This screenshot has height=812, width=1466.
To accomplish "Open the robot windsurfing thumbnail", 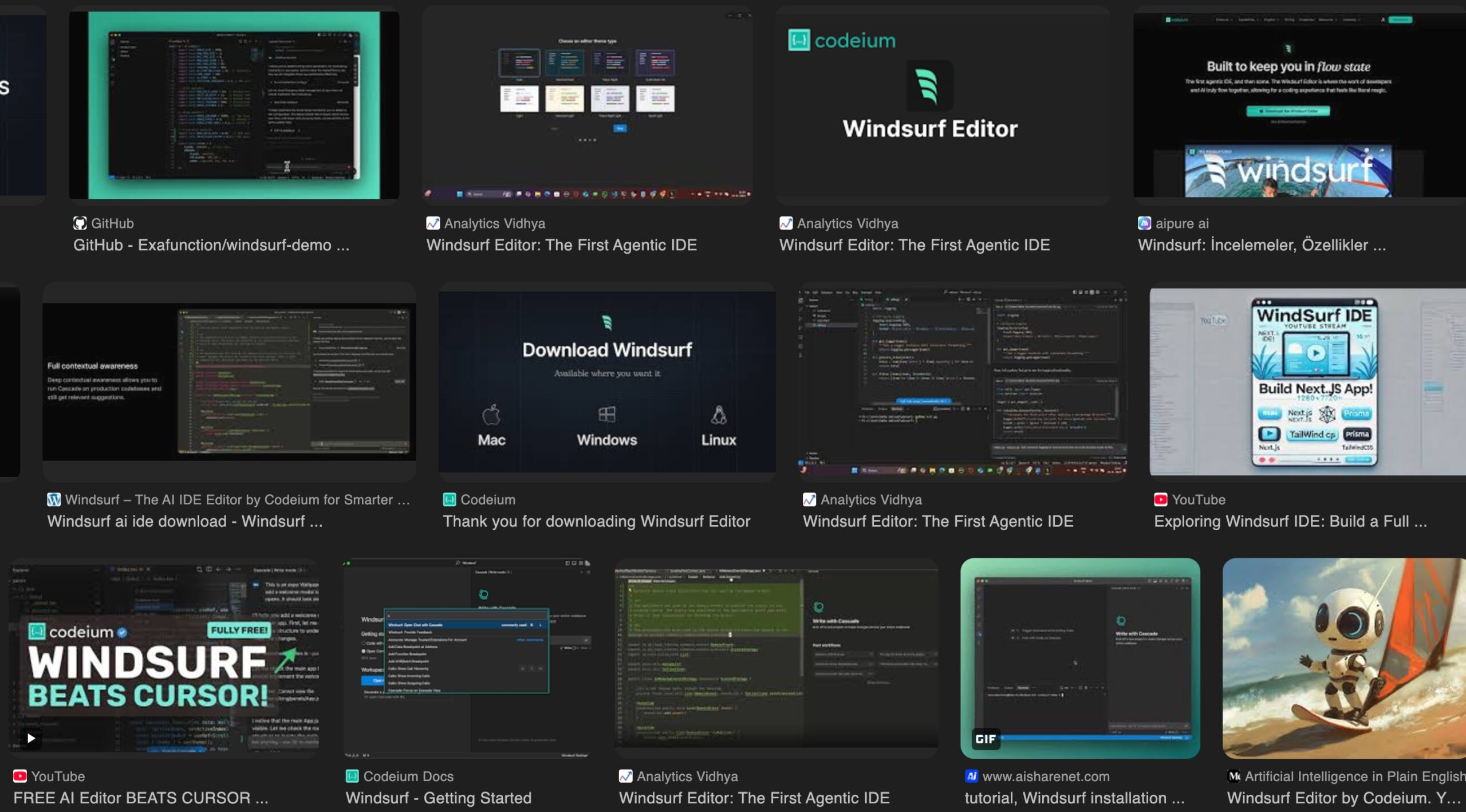I will click(1344, 659).
